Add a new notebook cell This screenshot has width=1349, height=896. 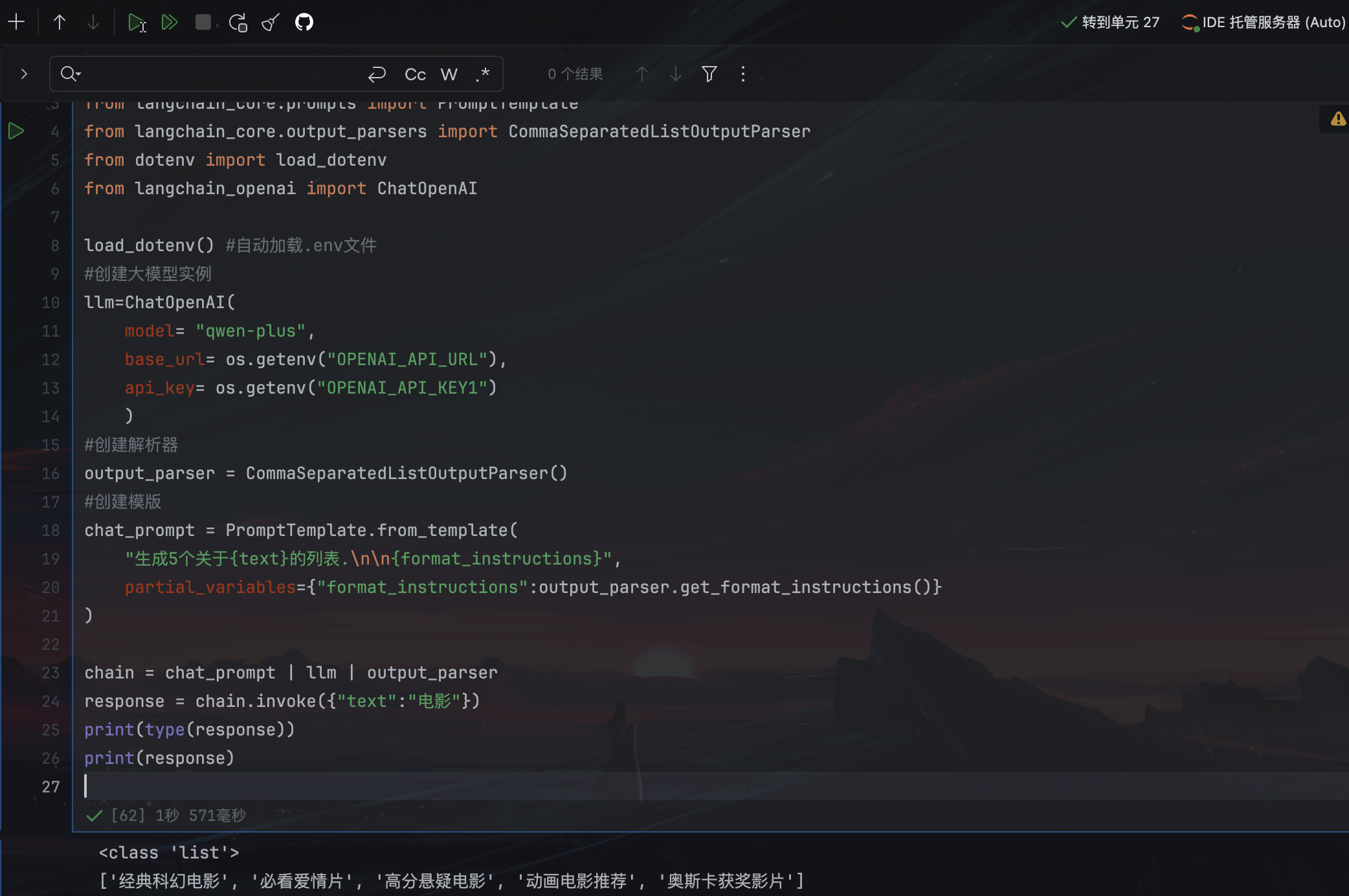pyautogui.click(x=16, y=21)
